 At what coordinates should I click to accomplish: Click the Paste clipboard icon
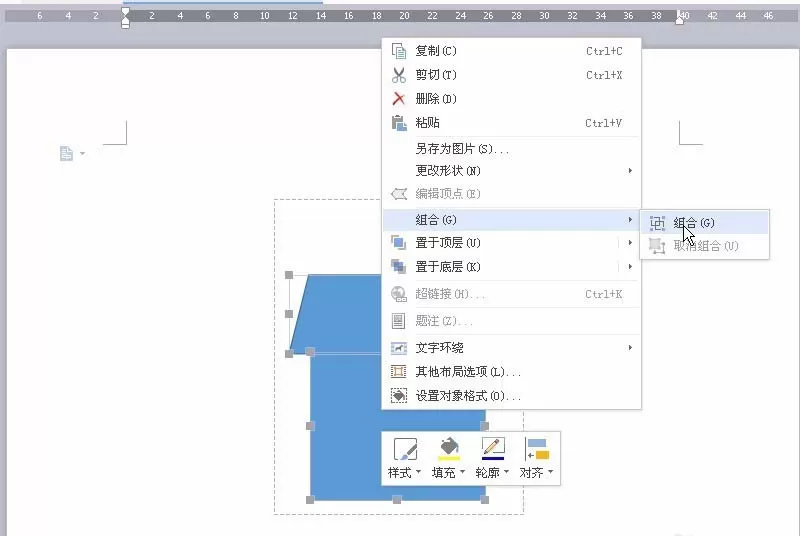coord(399,123)
